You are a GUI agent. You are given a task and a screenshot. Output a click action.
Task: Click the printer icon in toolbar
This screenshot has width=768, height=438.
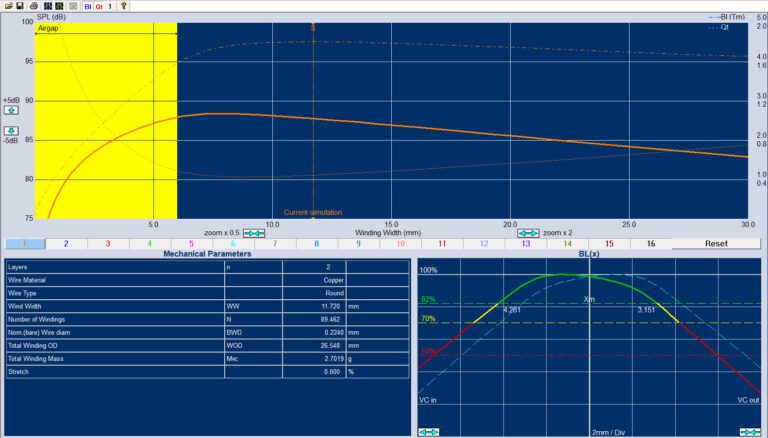tap(33, 6)
